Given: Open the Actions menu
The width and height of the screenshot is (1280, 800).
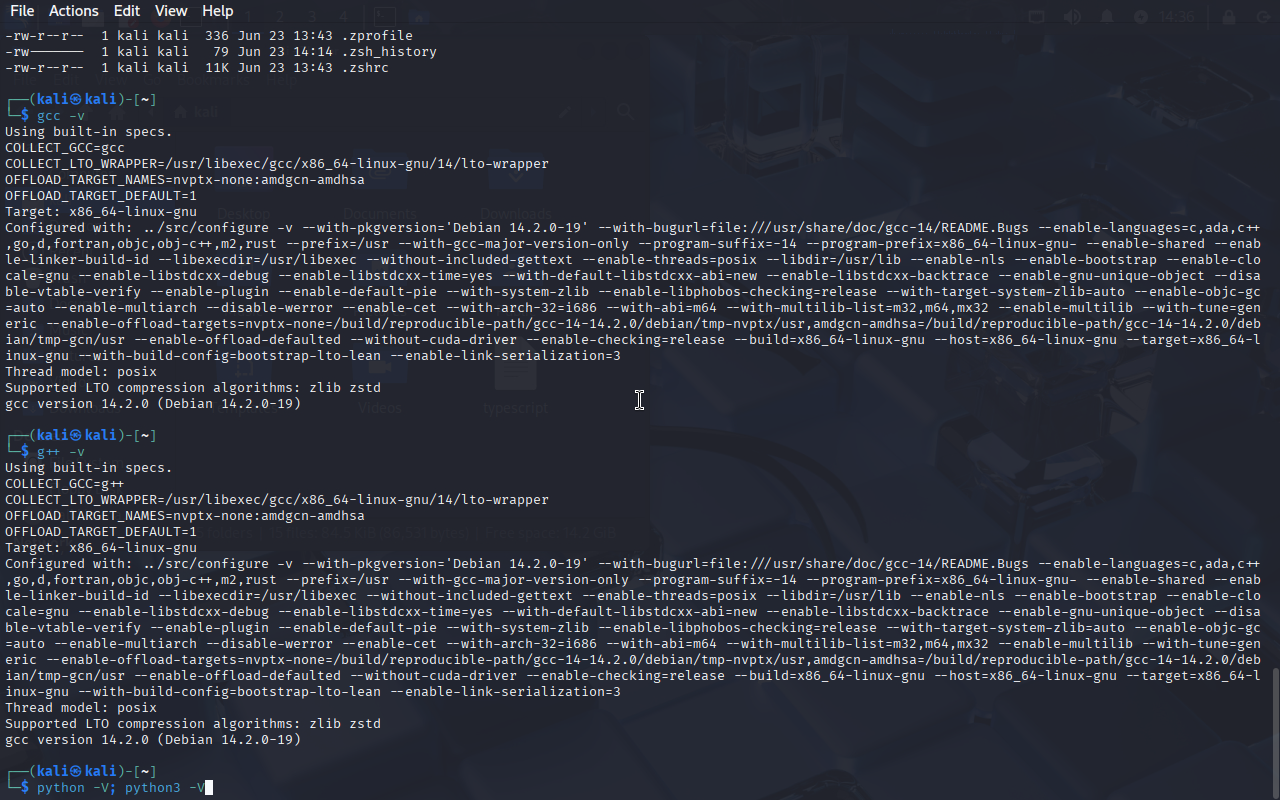Looking at the screenshot, I should coord(74,11).
